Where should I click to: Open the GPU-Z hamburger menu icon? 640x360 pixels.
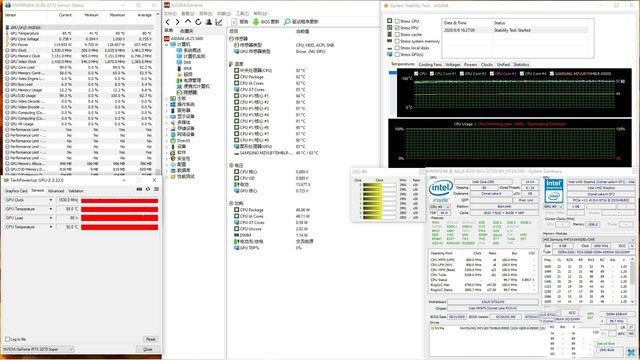tap(156, 189)
